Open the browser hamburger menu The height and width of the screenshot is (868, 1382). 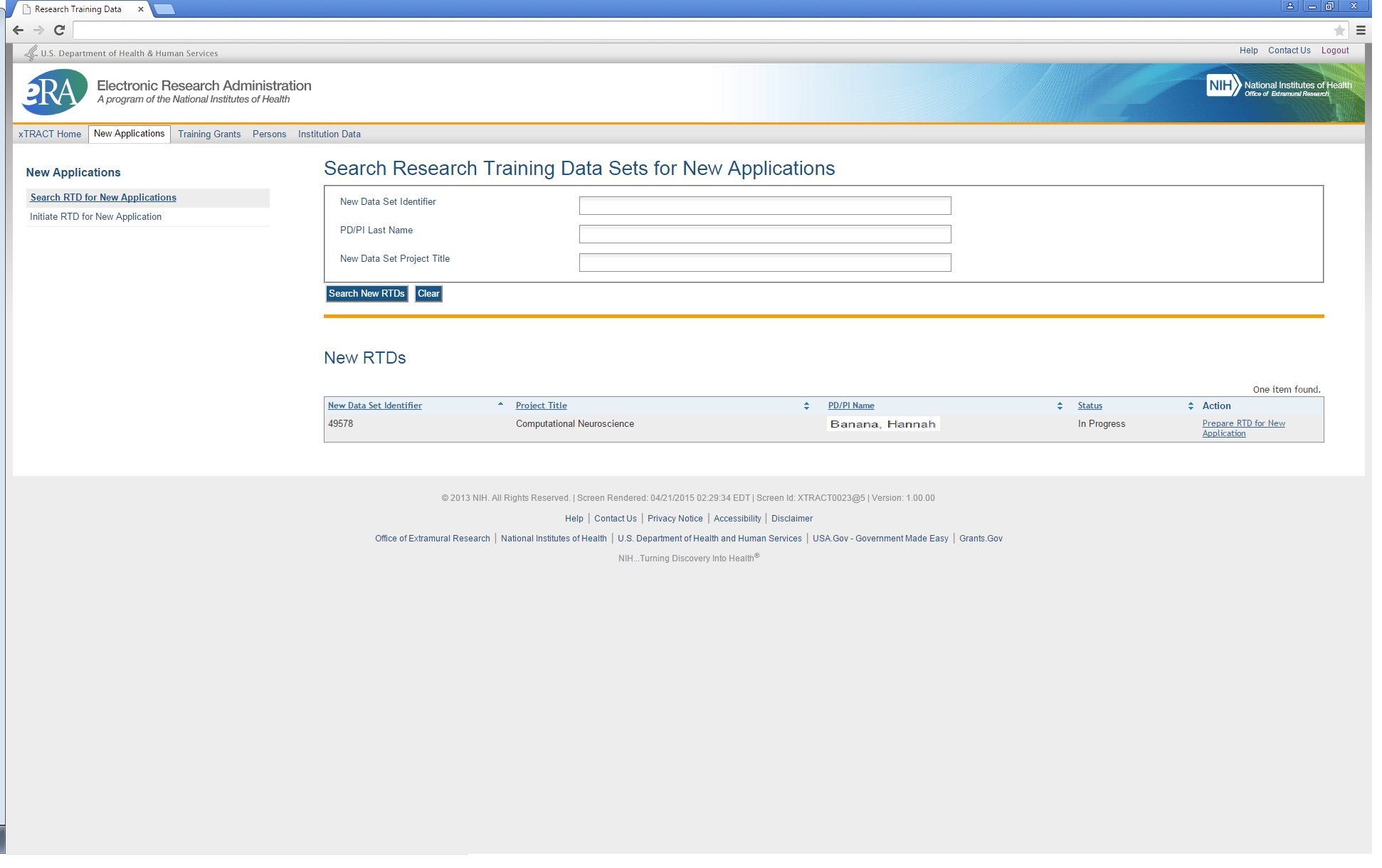[x=1361, y=31]
